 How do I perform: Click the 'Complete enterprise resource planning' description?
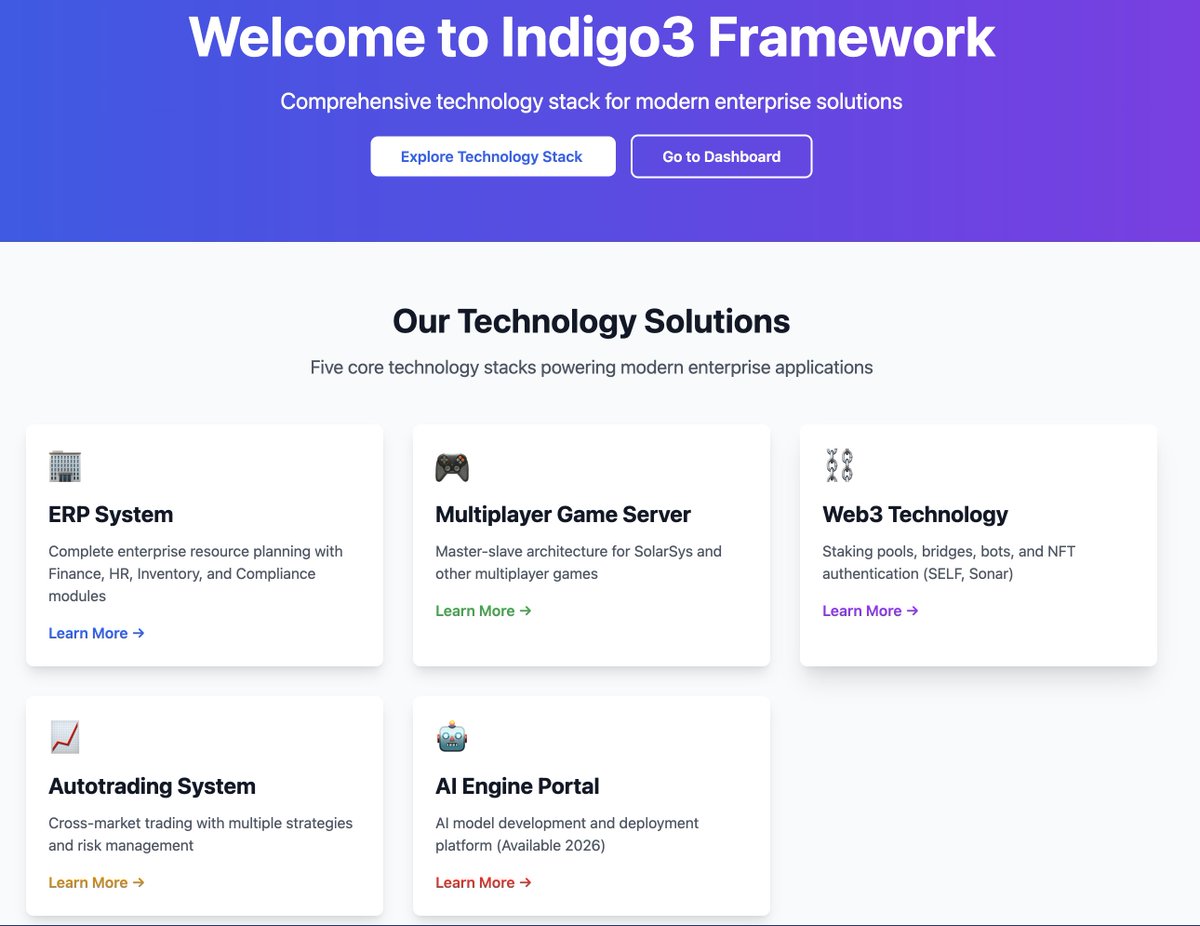tap(195, 573)
